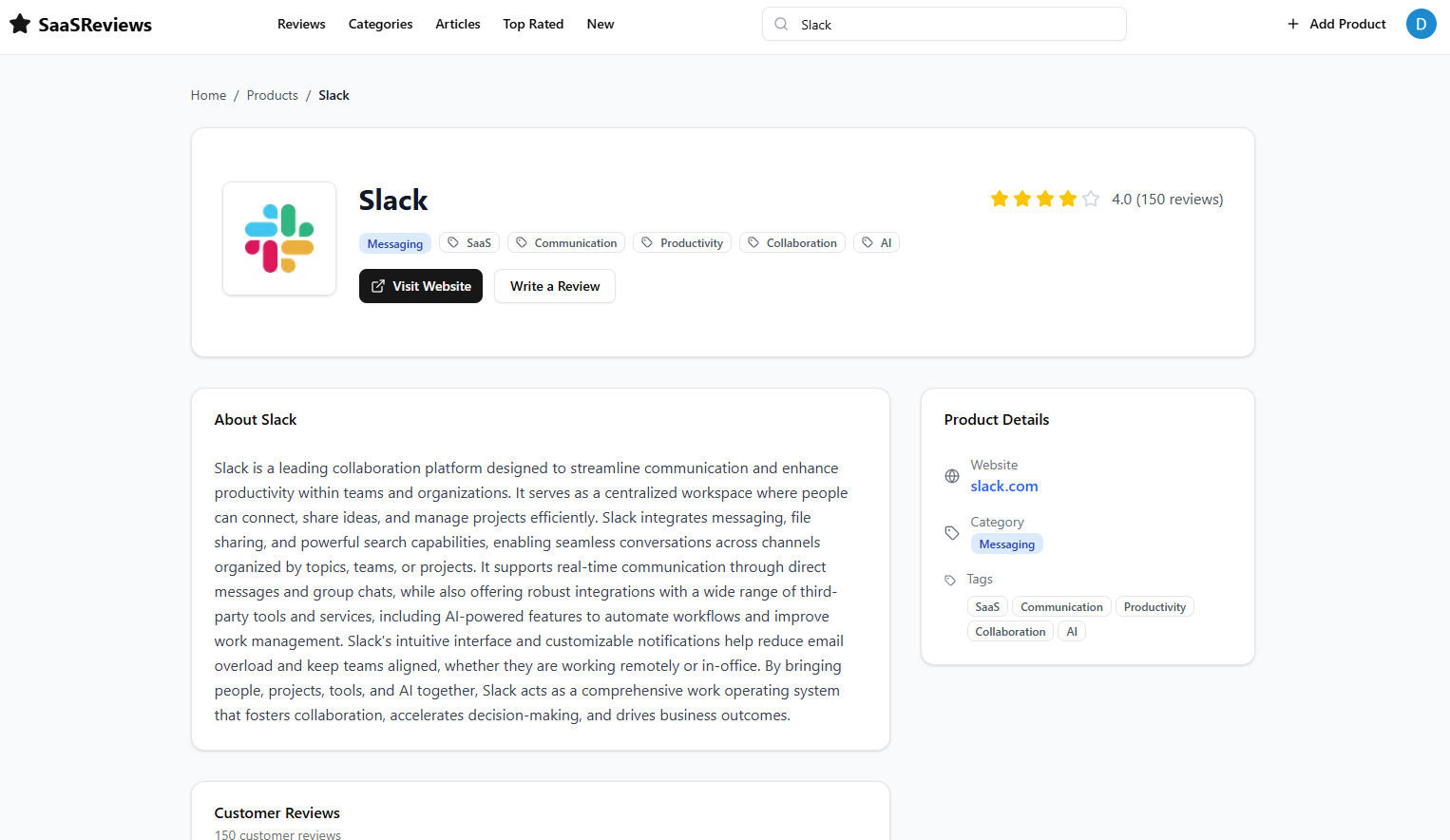Click the Slack breadcrumb item

[x=334, y=95]
